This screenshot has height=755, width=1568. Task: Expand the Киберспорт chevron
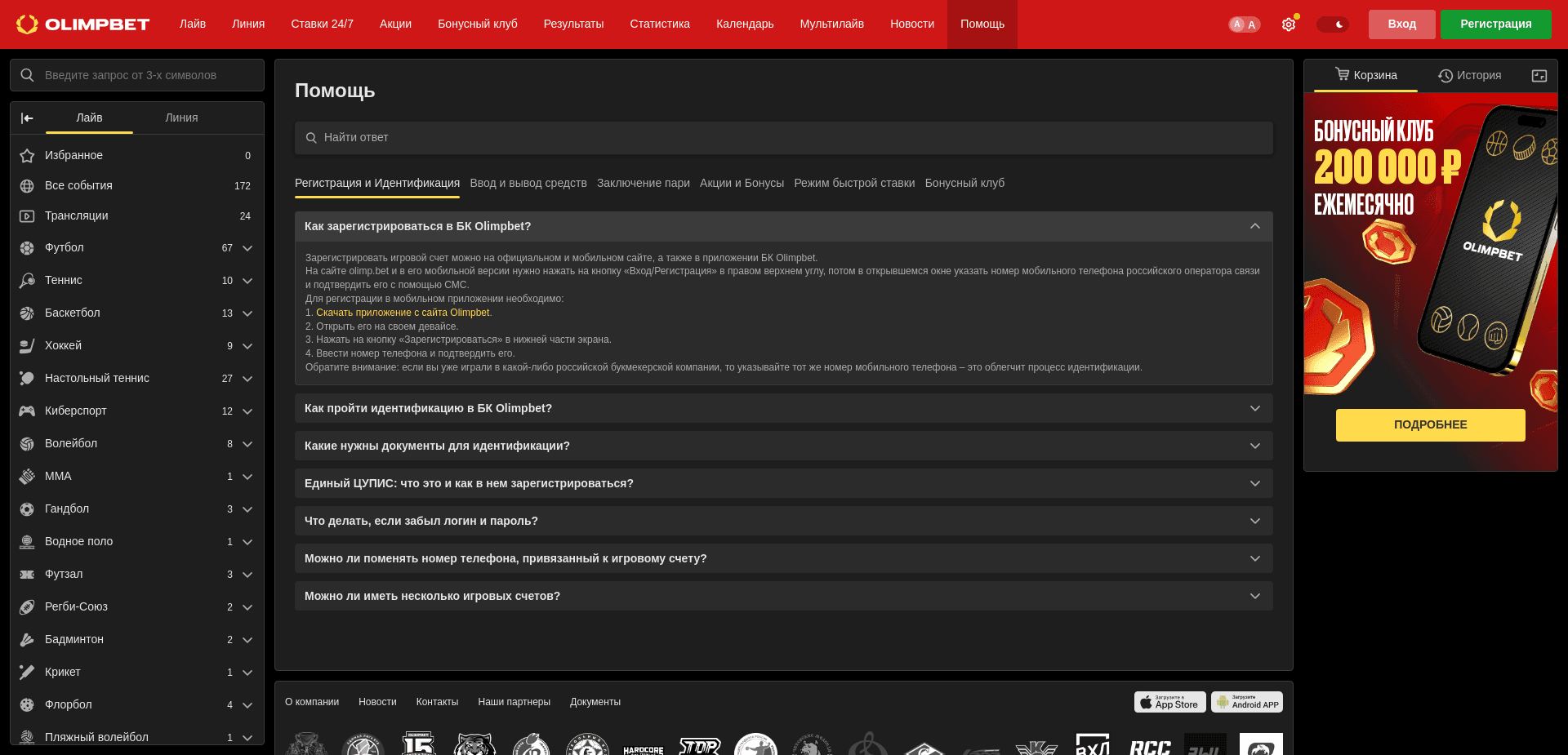pos(247,411)
